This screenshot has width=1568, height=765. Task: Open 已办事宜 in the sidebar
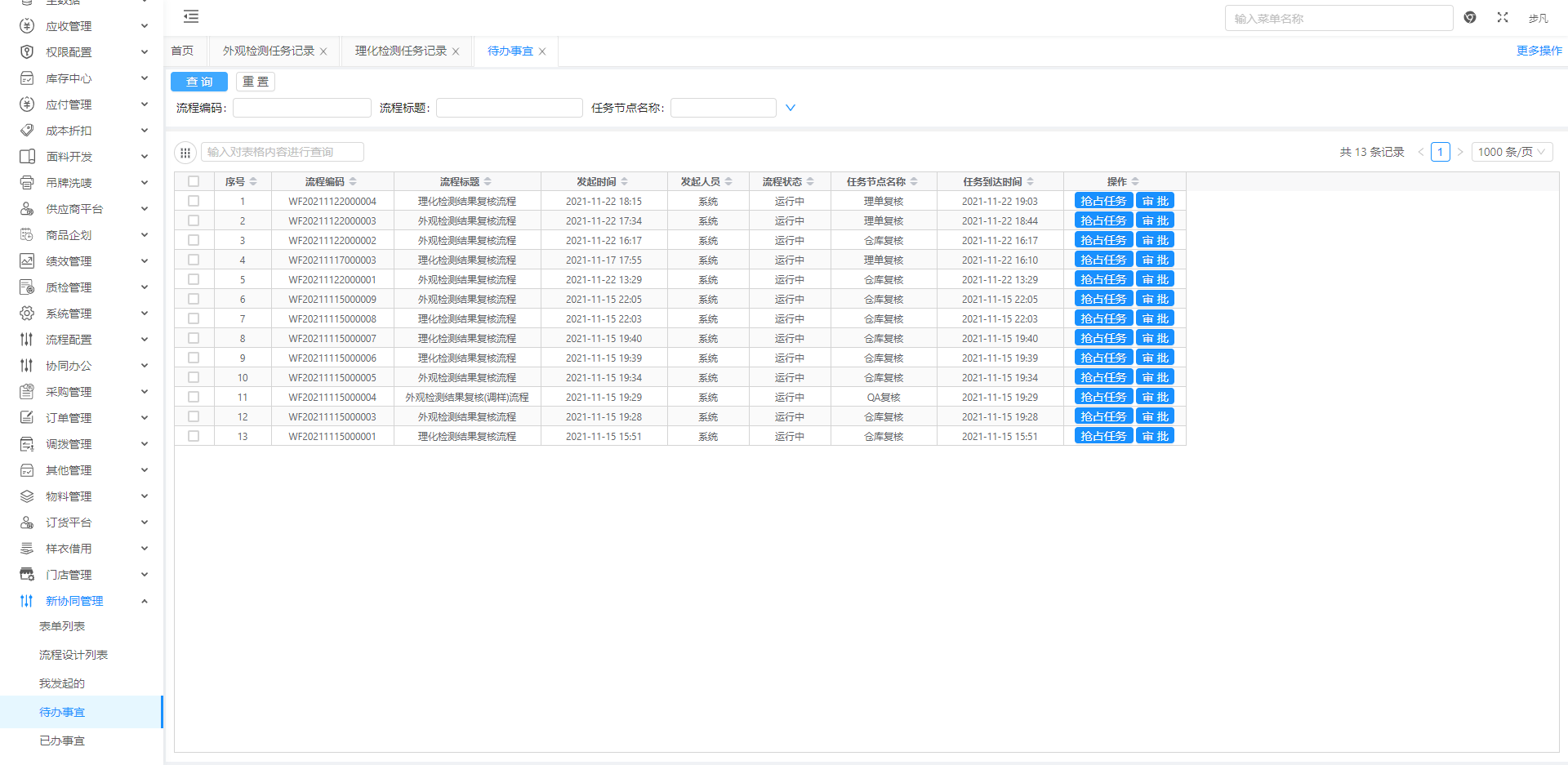point(62,741)
